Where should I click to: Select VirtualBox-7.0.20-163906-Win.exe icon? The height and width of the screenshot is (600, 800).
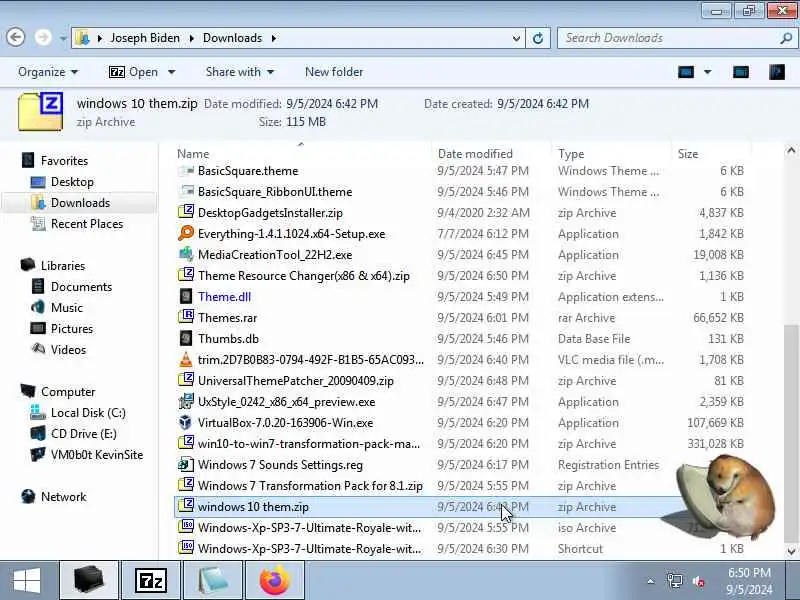tap(186, 422)
